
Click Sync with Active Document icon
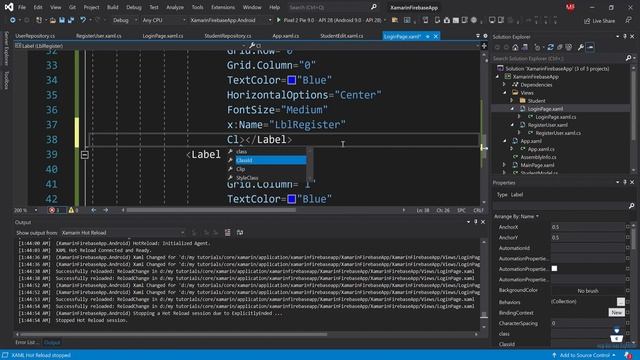(551, 47)
